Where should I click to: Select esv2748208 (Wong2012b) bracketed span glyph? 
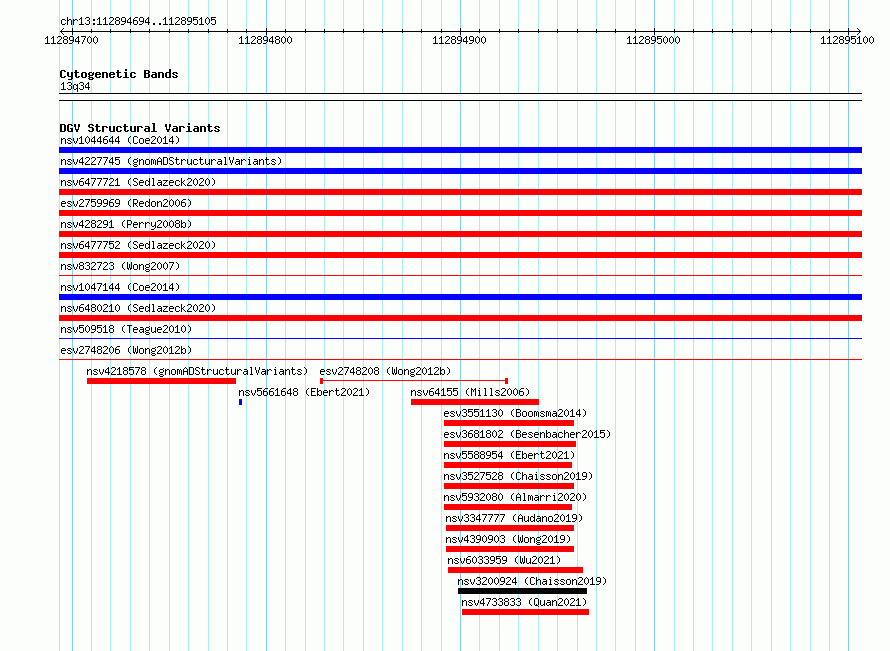click(x=414, y=381)
